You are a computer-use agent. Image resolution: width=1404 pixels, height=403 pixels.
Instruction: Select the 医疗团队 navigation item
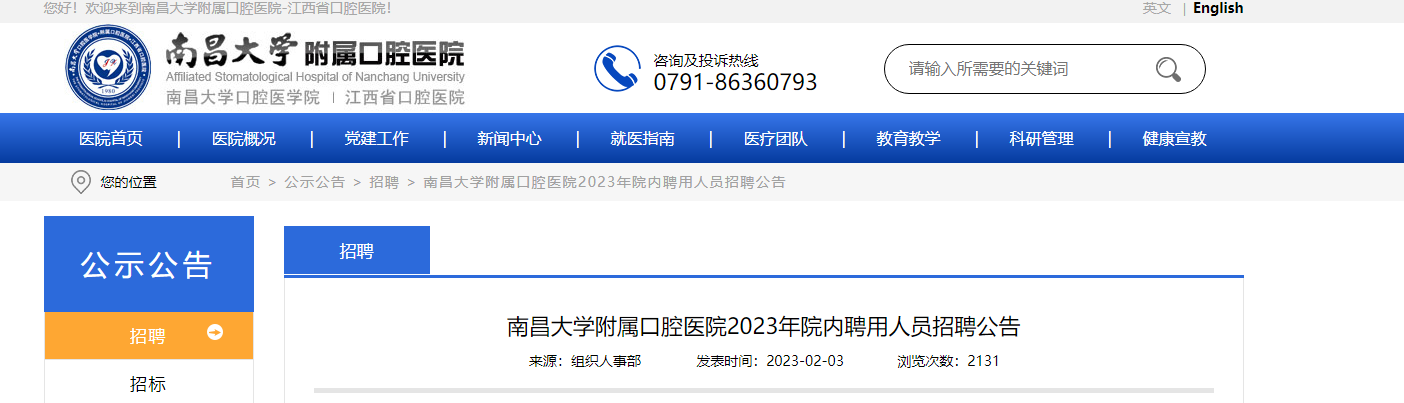776,139
